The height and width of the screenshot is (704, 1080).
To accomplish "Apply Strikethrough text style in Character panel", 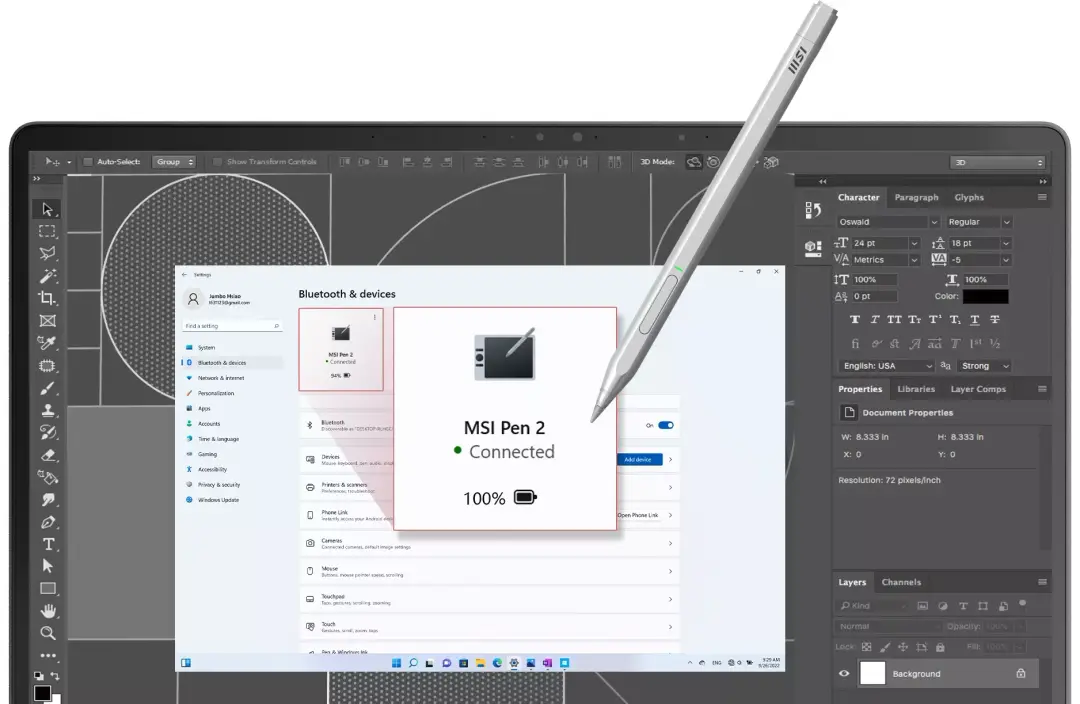I will (x=995, y=320).
